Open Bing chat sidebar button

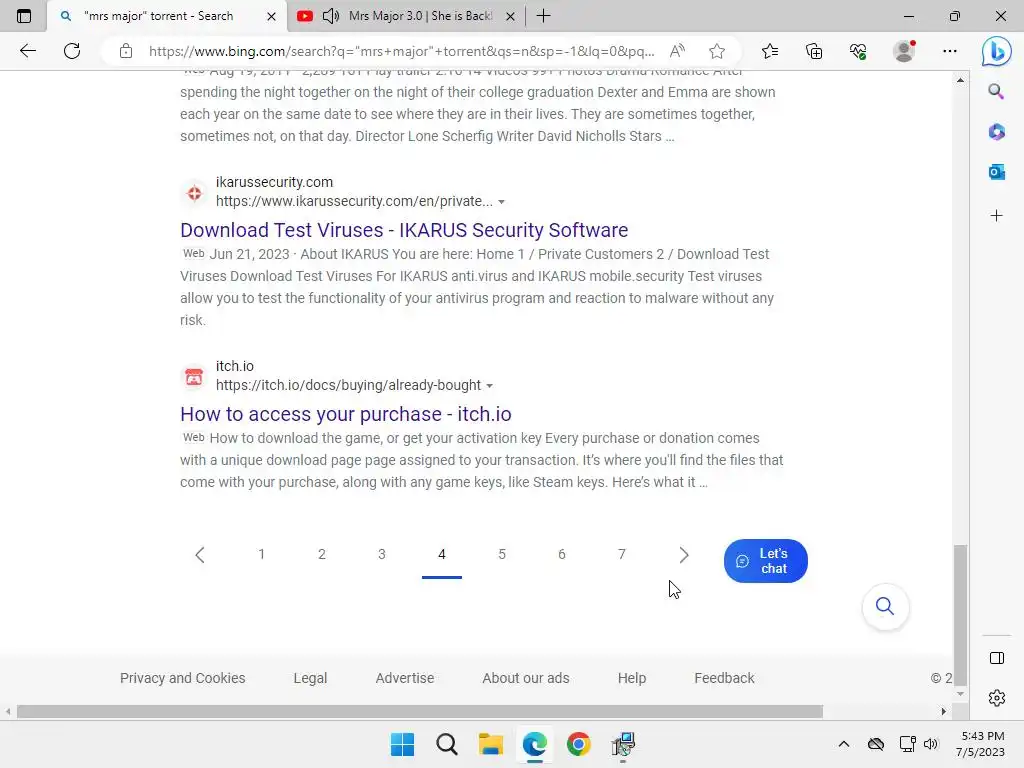(x=997, y=51)
